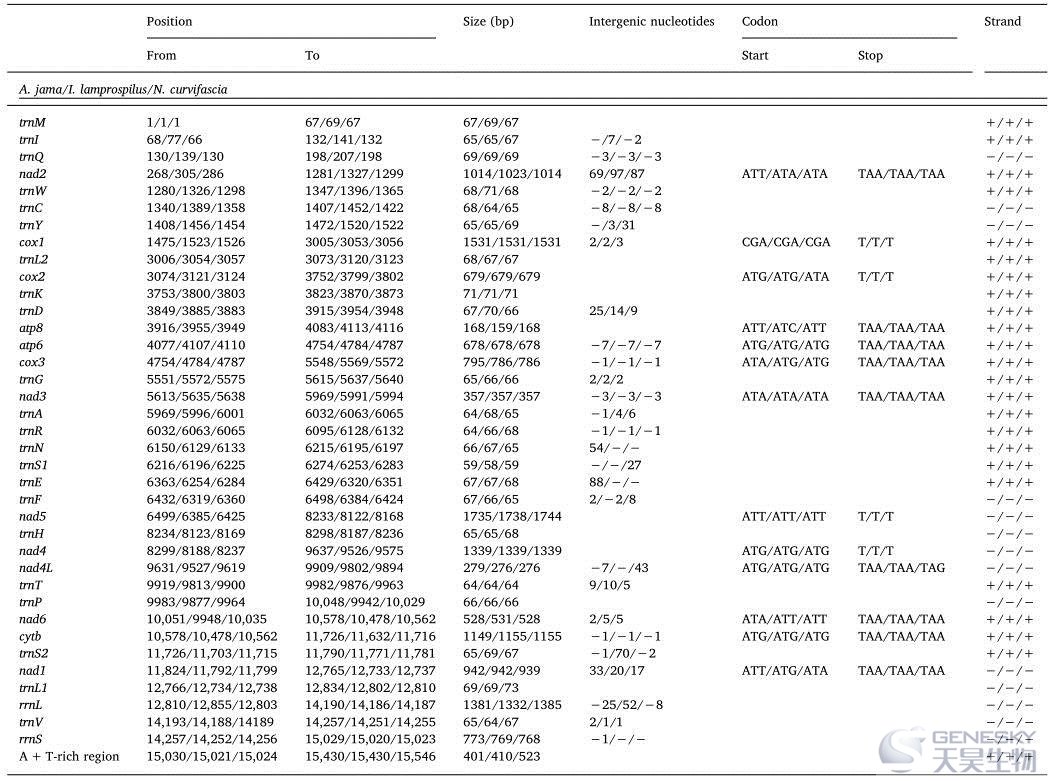This screenshot has height=781, width=1057.
Task: Click the trnS2 row label
Action: pos(34,654)
